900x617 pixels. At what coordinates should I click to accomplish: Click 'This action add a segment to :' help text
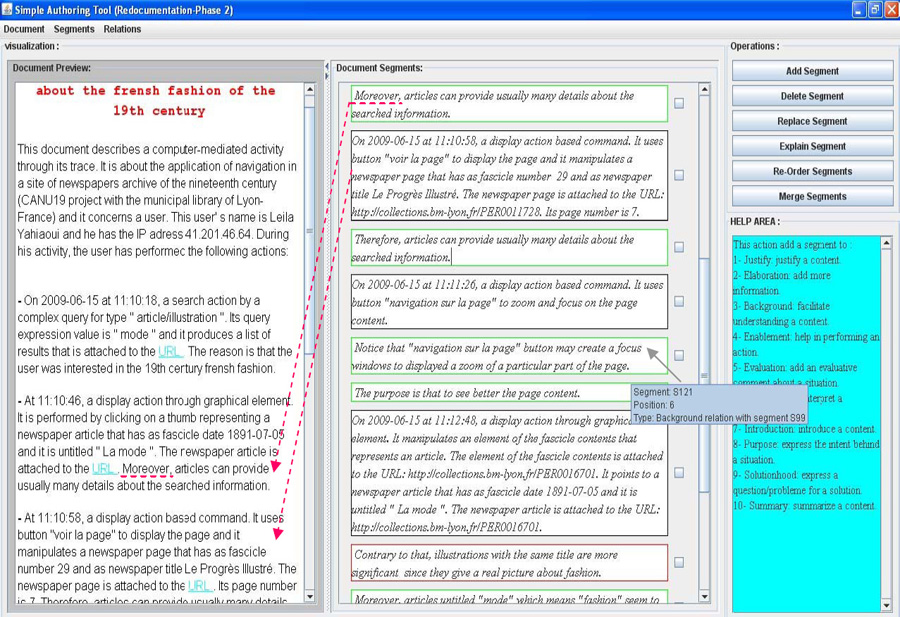(792, 244)
